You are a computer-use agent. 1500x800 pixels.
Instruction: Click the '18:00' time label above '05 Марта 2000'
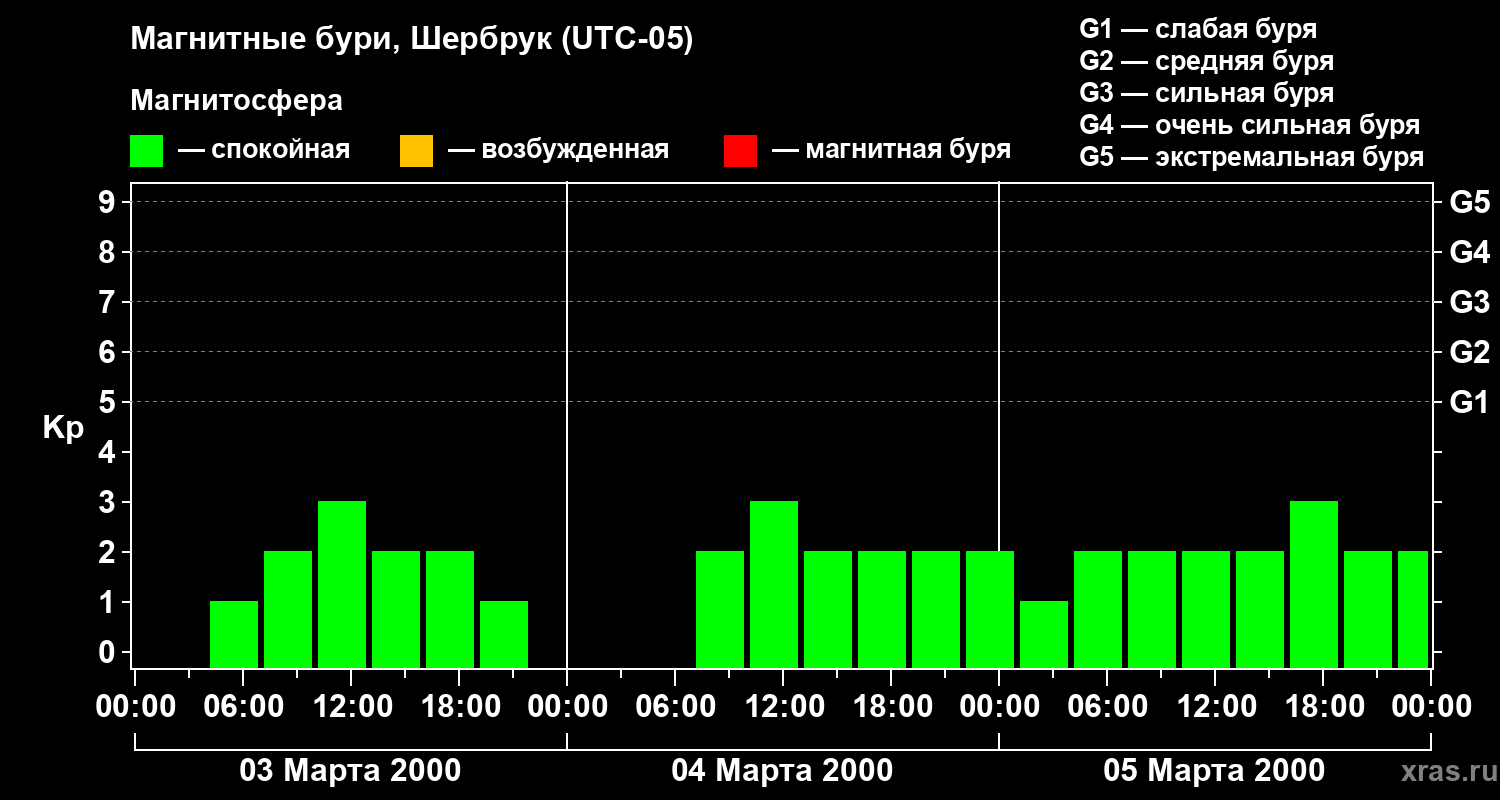(x=1323, y=707)
